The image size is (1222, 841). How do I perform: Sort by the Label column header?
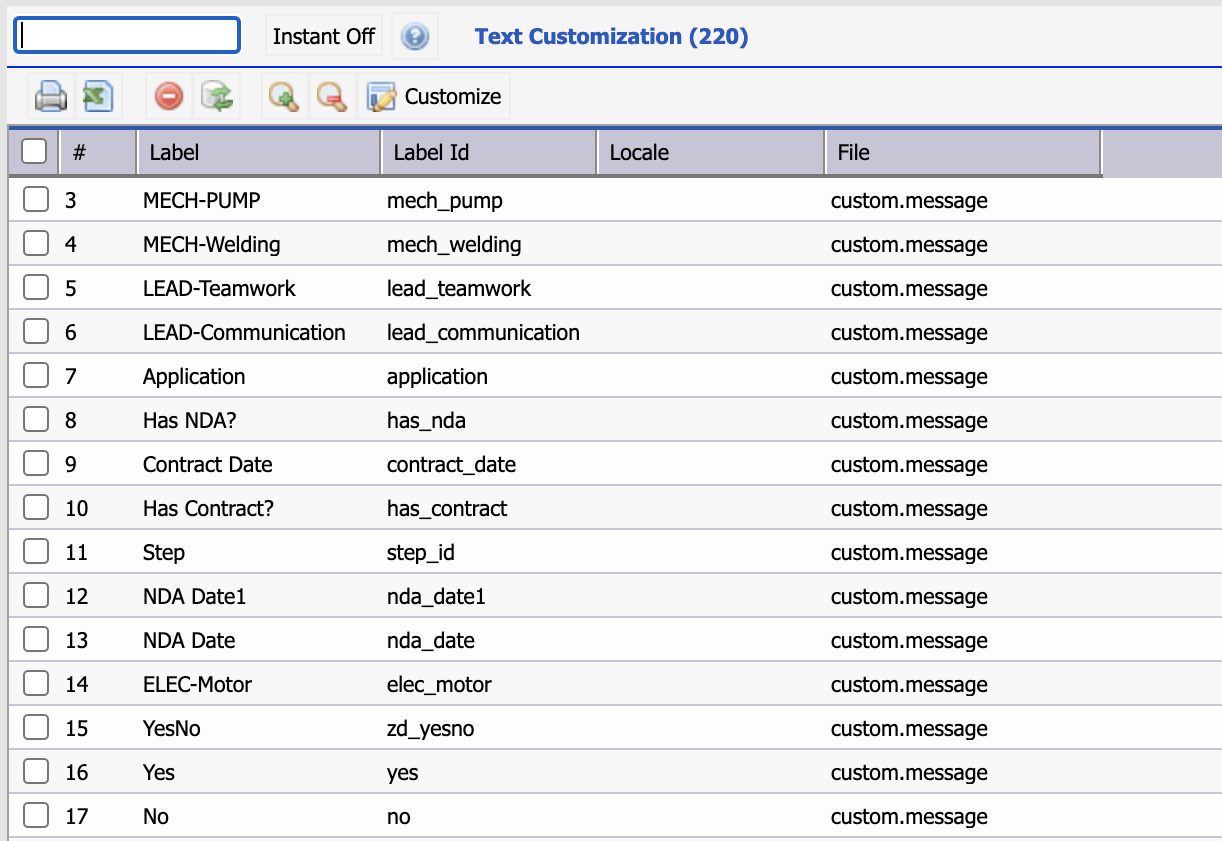[x=259, y=153]
